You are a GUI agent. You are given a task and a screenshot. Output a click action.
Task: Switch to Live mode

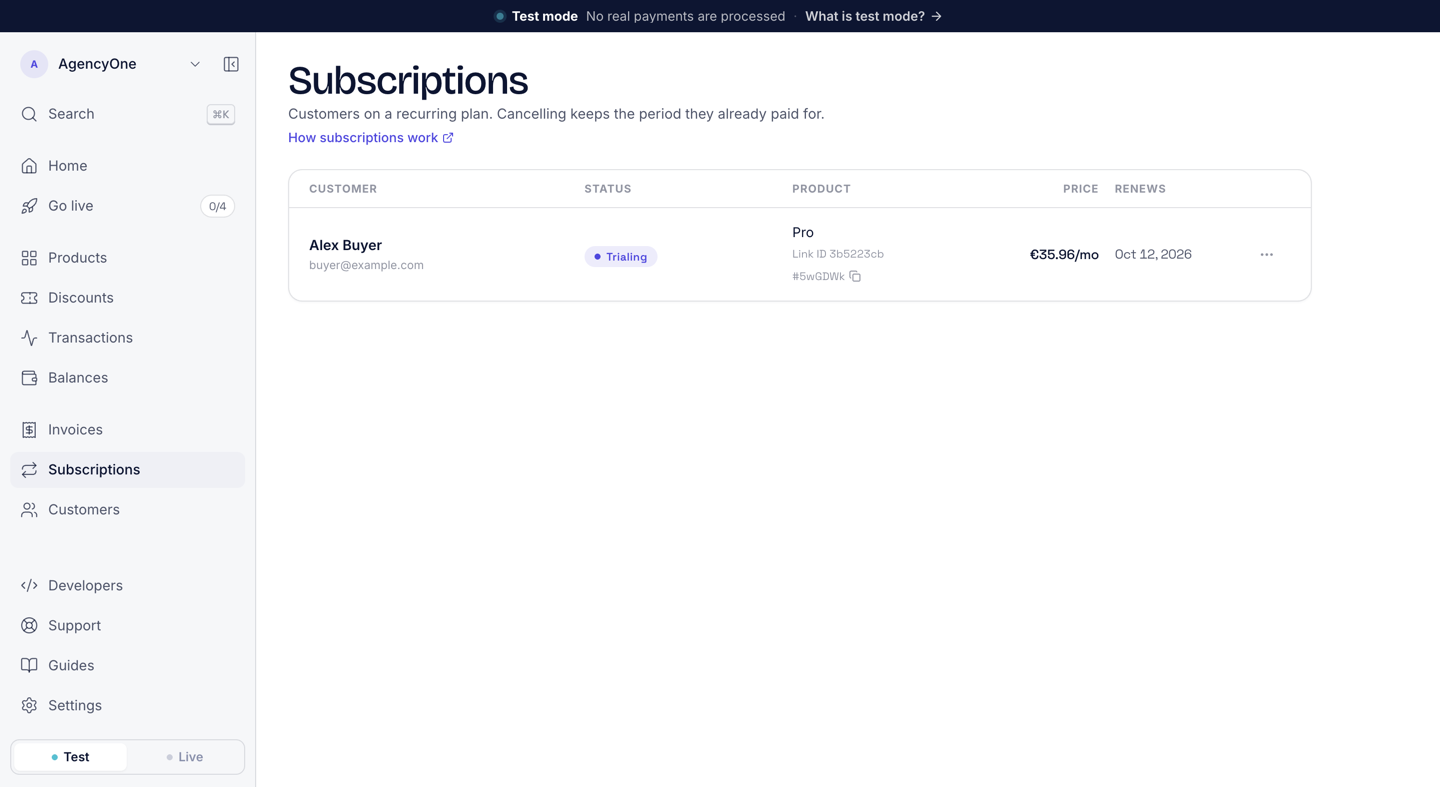[185, 757]
